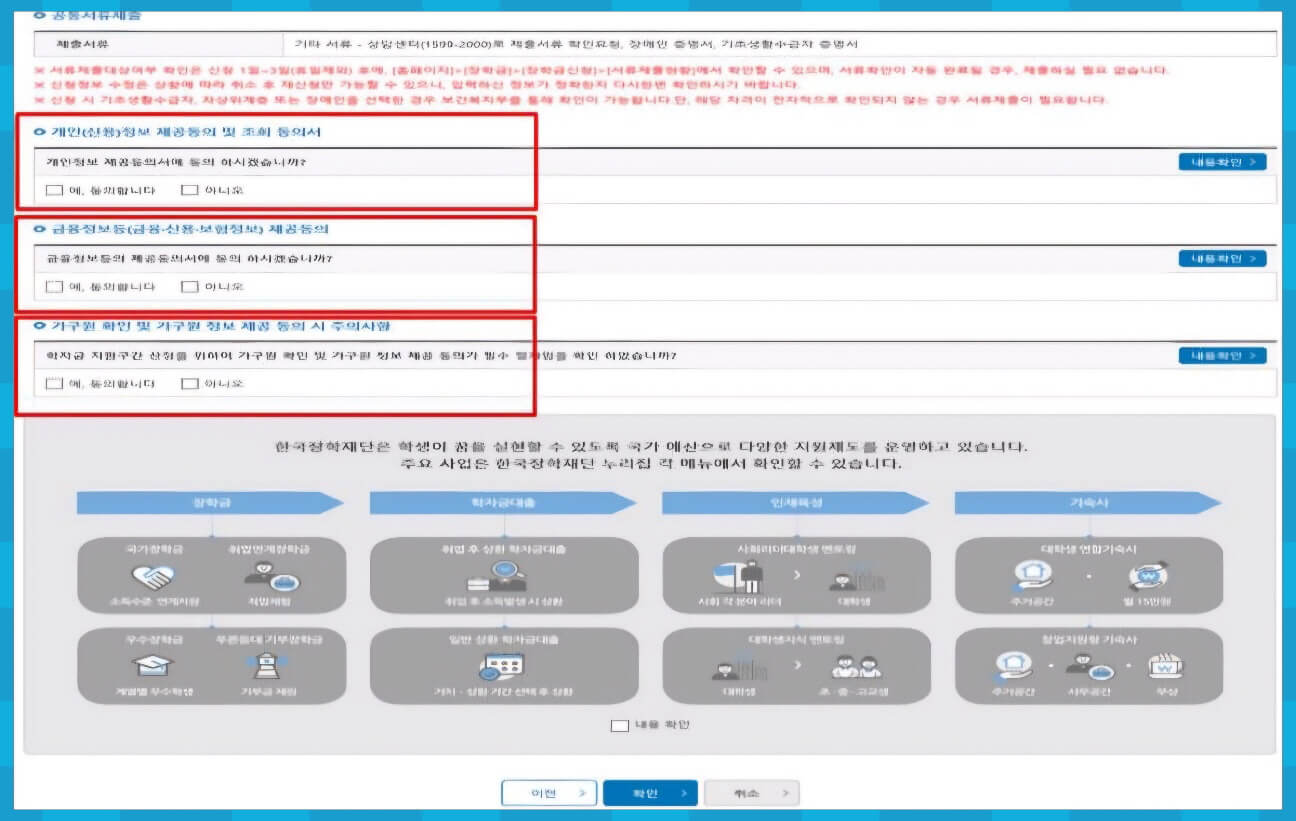The width and height of the screenshot is (1296, 821).
Task: Click the graduation cap icon under 우수장학금
Action: 153,666
